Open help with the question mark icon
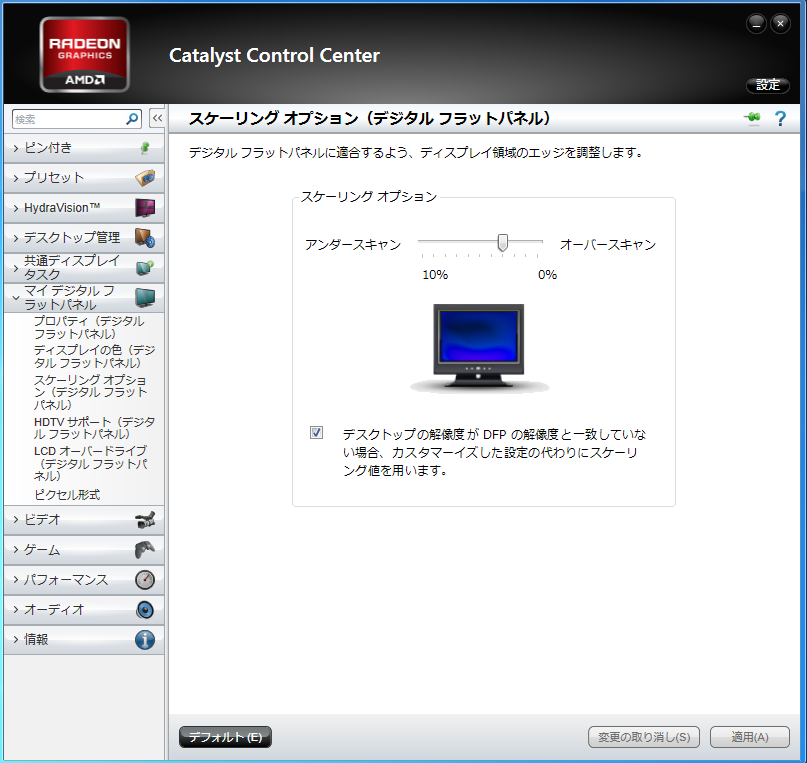The width and height of the screenshot is (807, 763). (780, 119)
